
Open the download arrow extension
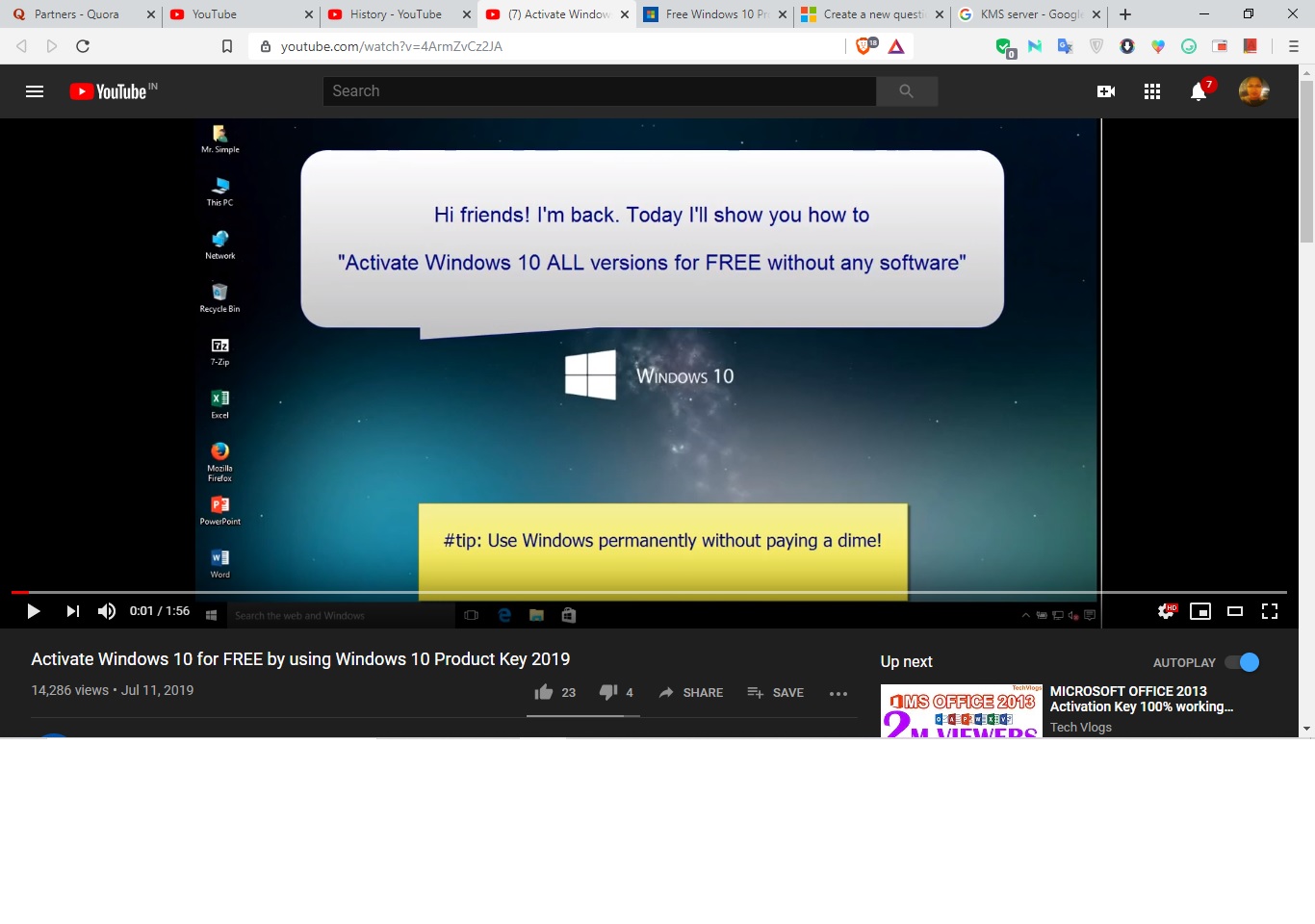click(1127, 46)
